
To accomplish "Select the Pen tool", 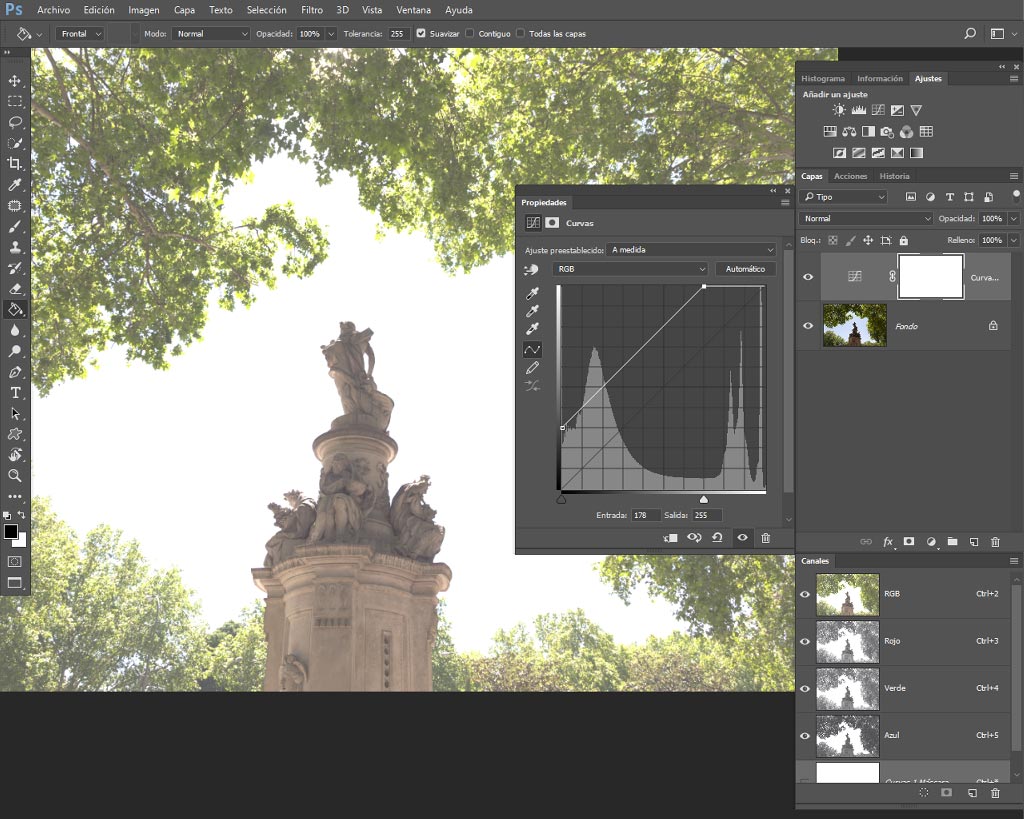I will (x=14, y=372).
